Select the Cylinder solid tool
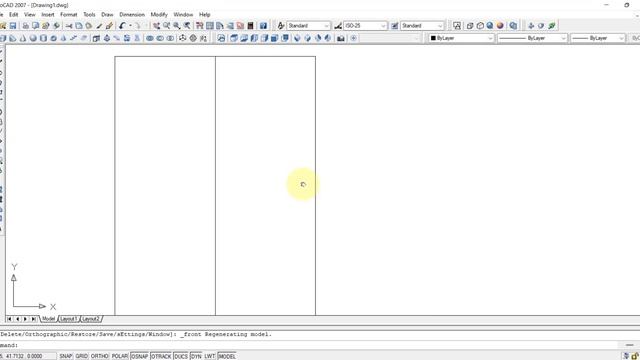640x360 pixels. [43, 38]
